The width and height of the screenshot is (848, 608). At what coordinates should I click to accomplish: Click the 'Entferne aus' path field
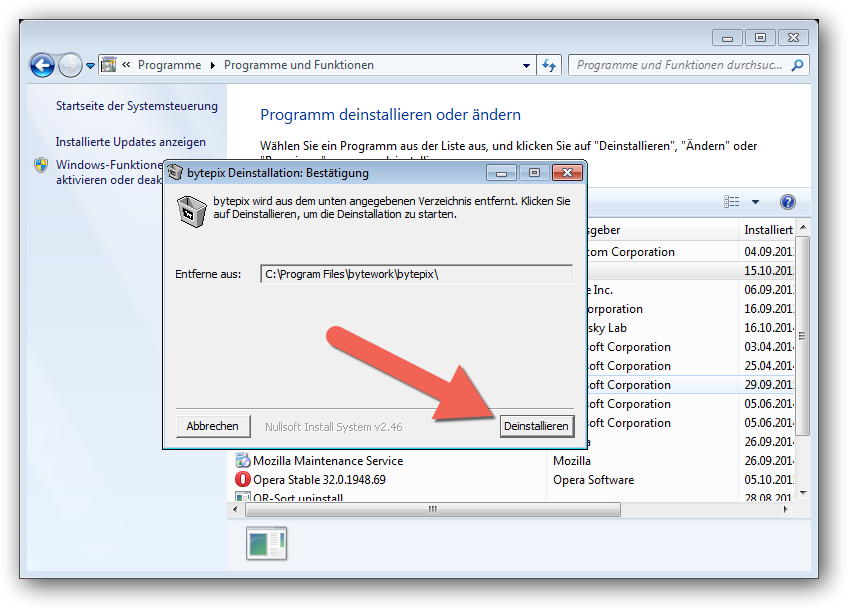[x=416, y=274]
